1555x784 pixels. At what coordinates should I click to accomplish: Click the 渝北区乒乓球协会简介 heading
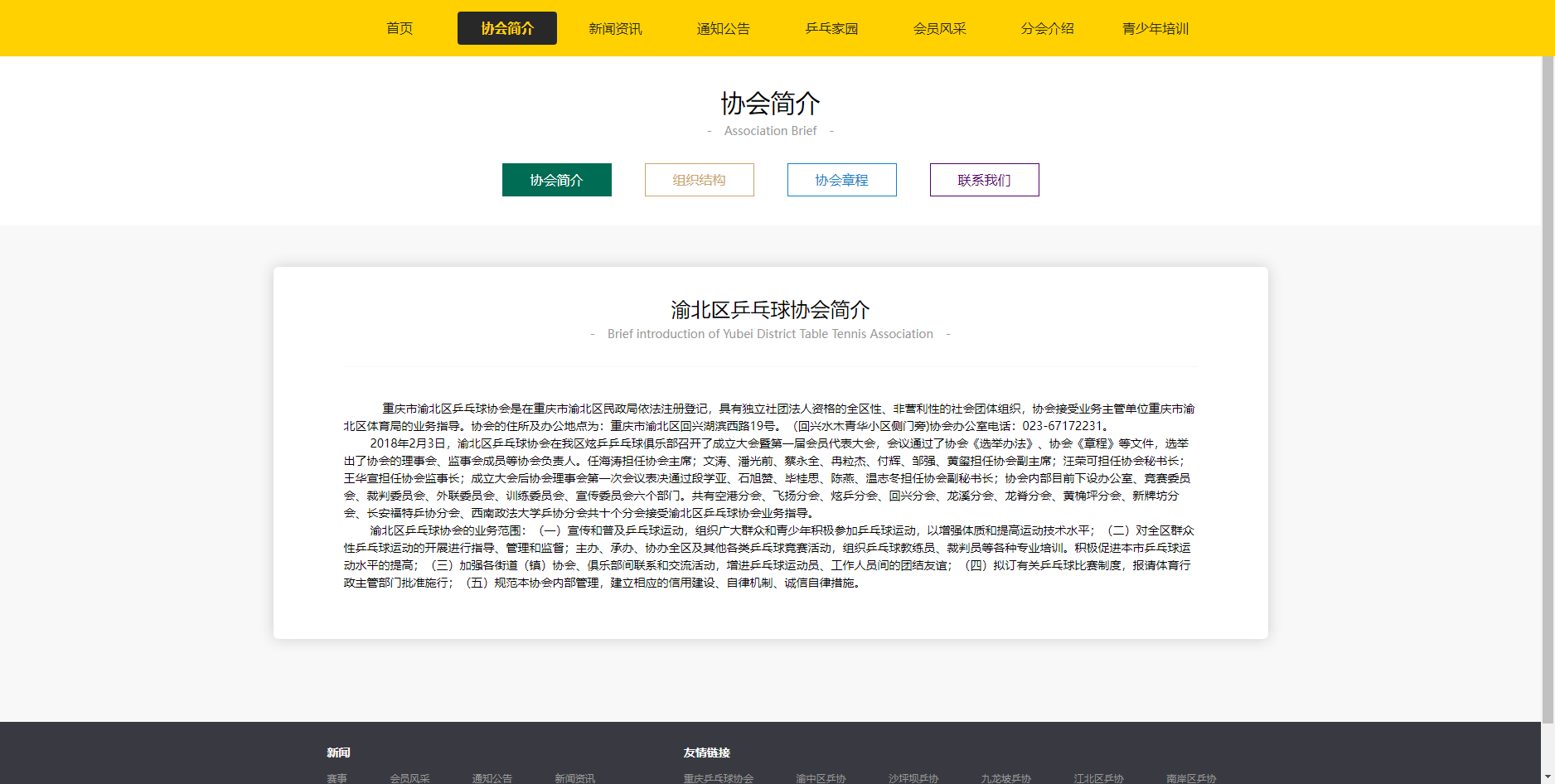point(771,310)
